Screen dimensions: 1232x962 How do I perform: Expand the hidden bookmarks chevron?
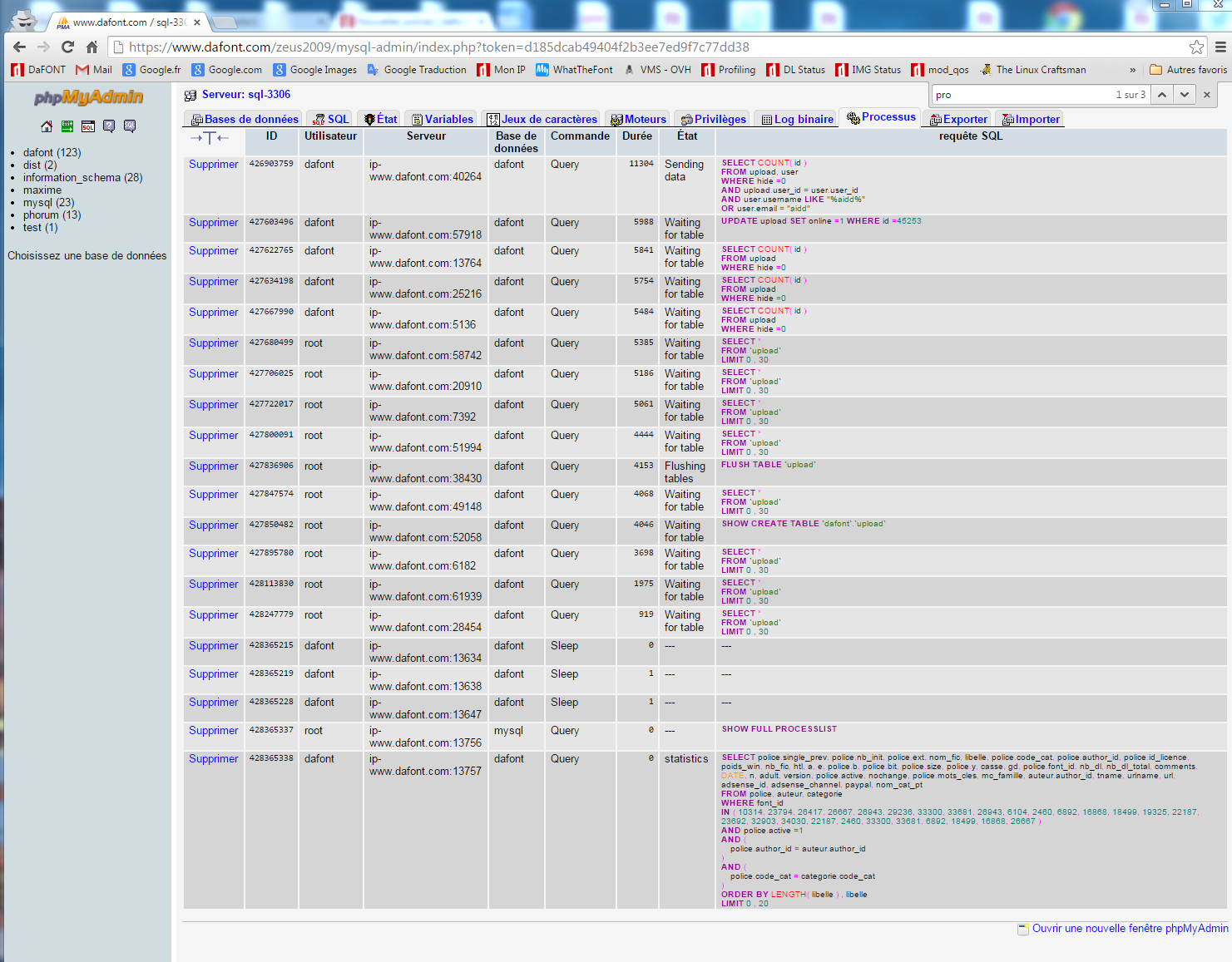coord(1132,70)
